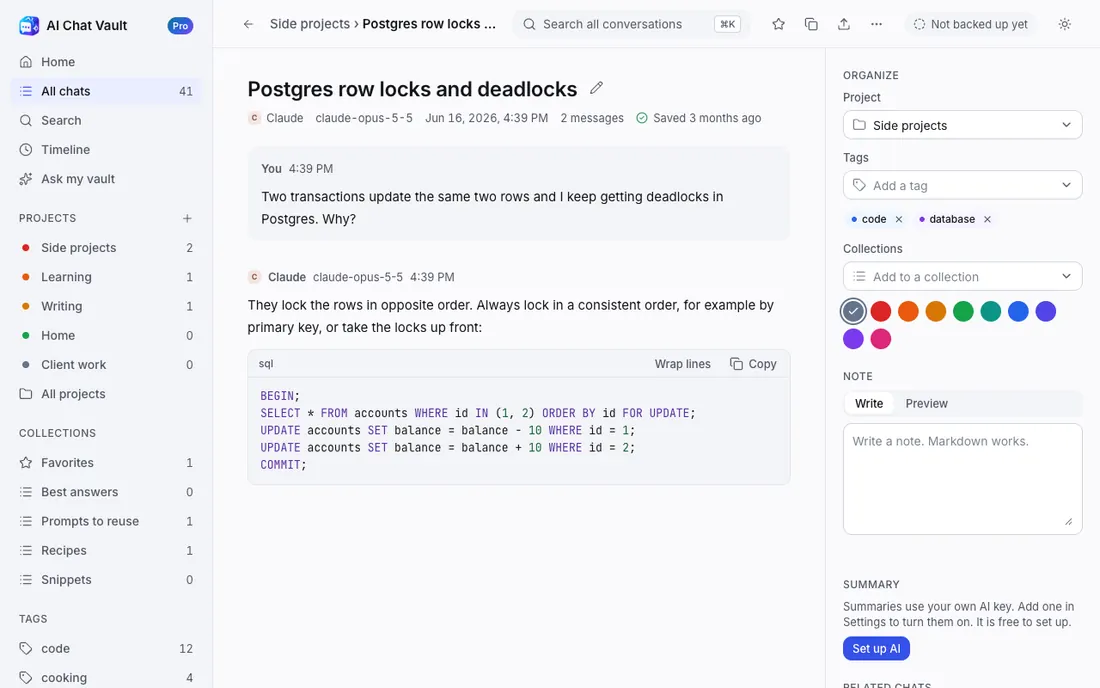Click the Set up AI button
Screen dimensions: 1100x688
[876, 649]
